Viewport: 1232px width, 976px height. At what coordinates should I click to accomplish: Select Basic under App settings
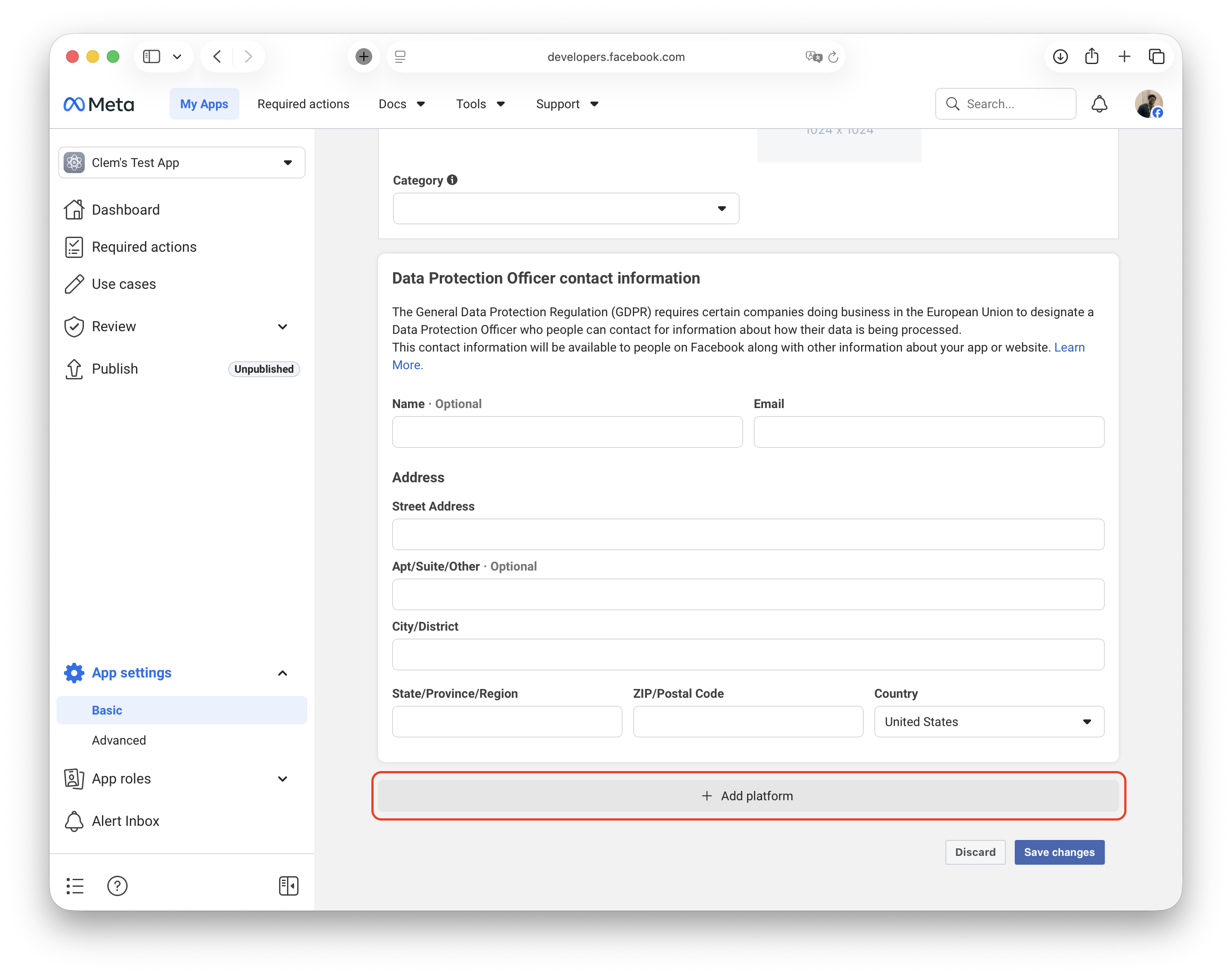click(x=182, y=710)
